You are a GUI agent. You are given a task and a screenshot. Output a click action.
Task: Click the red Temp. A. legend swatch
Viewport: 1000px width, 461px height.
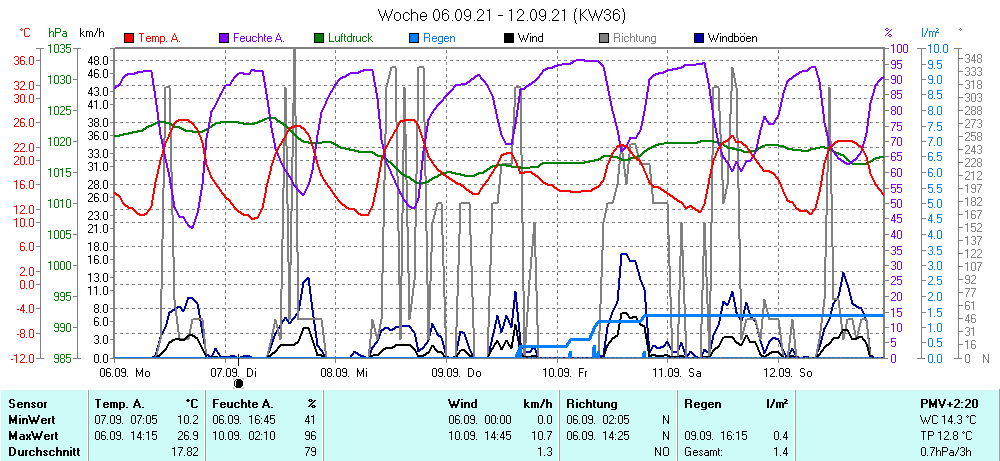129,38
